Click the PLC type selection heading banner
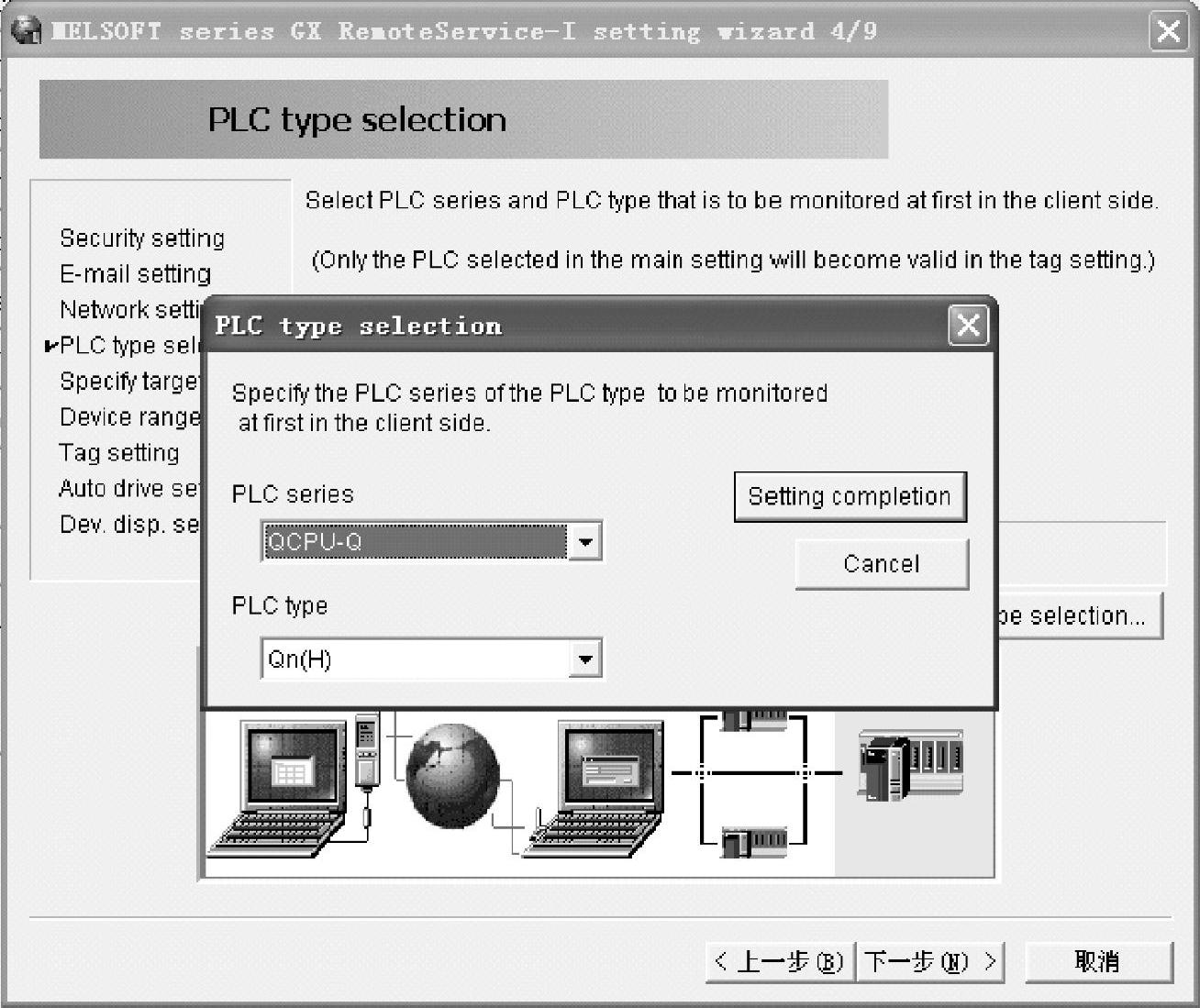This screenshot has height=1008, width=1200. point(463,119)
